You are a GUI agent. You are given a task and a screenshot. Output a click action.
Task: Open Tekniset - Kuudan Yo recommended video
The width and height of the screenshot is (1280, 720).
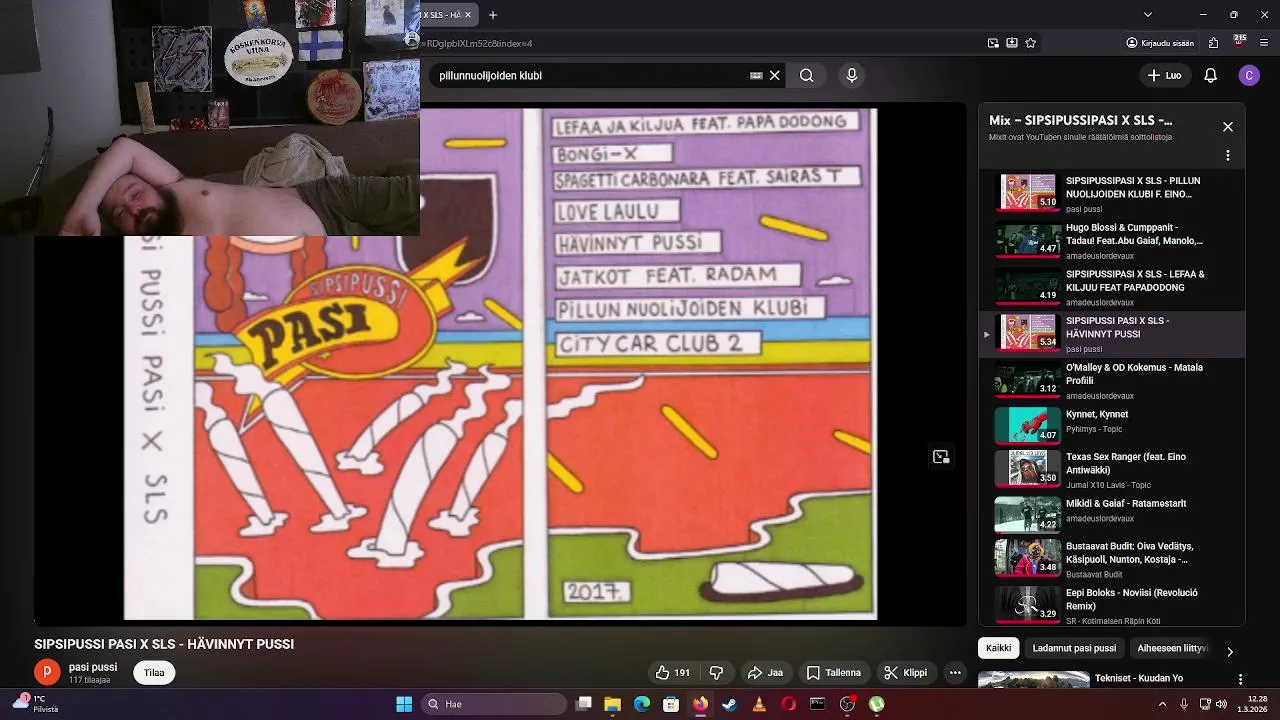[1139, 678]
